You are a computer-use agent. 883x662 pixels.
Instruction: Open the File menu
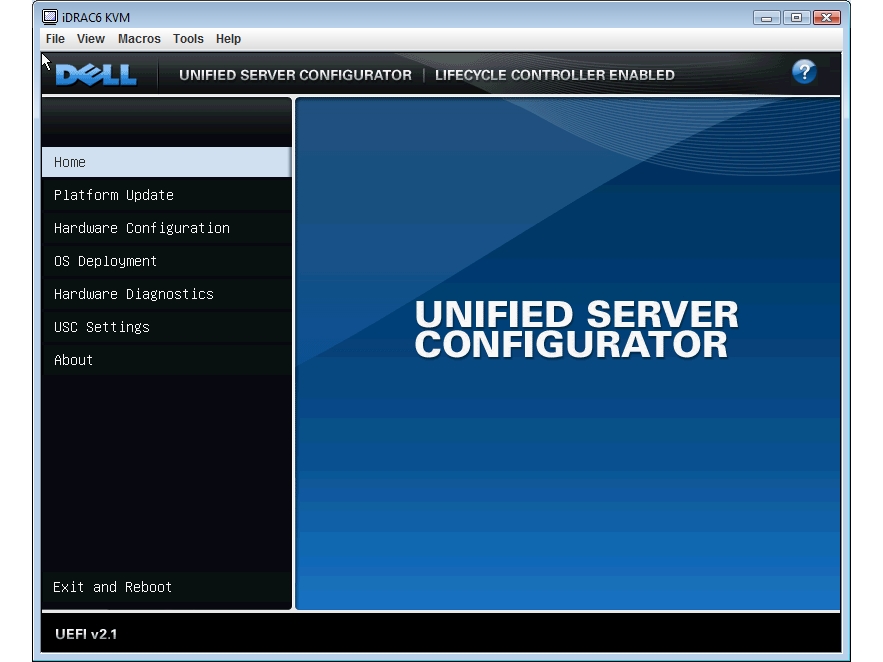[x=55, y=39]
